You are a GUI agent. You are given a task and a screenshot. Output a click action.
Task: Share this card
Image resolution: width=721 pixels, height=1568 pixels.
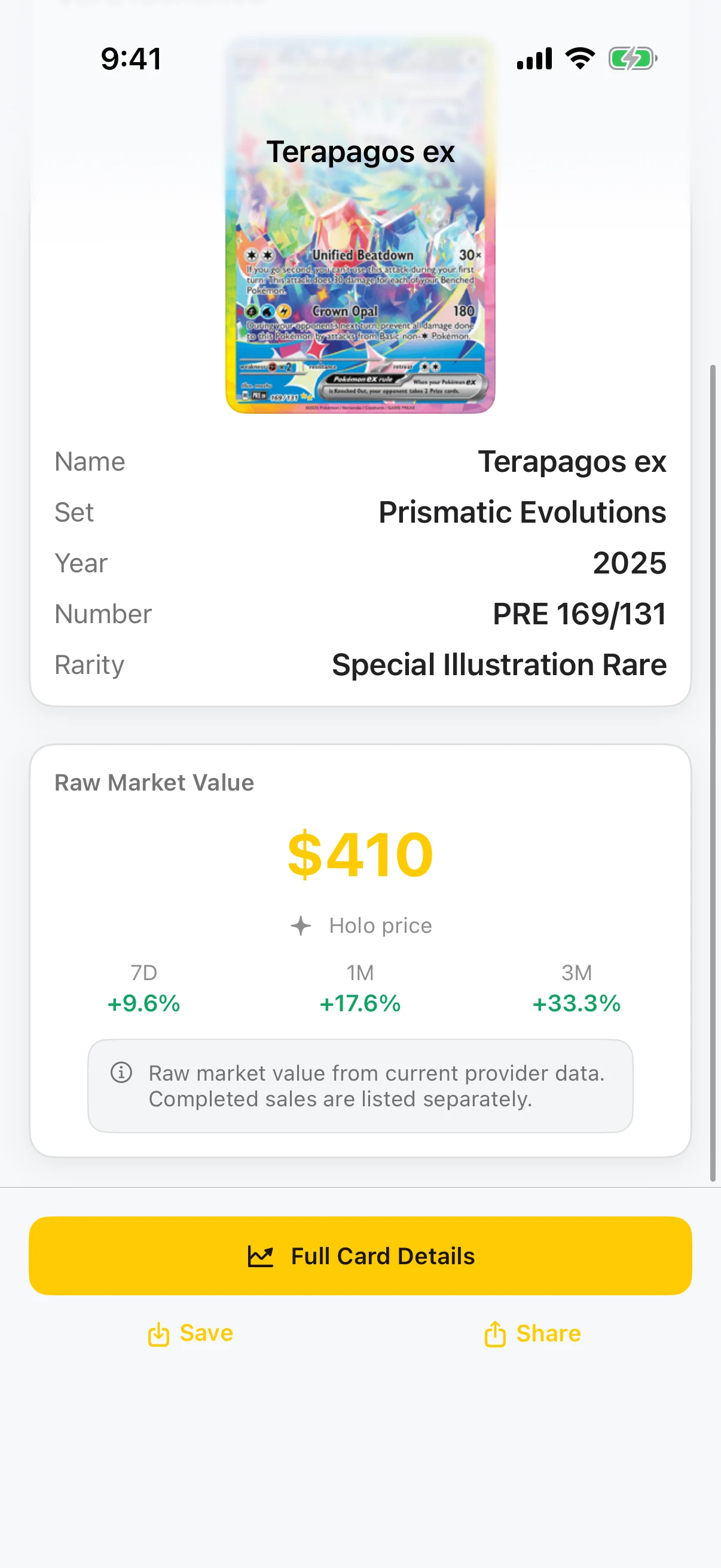coord(533,1334)
